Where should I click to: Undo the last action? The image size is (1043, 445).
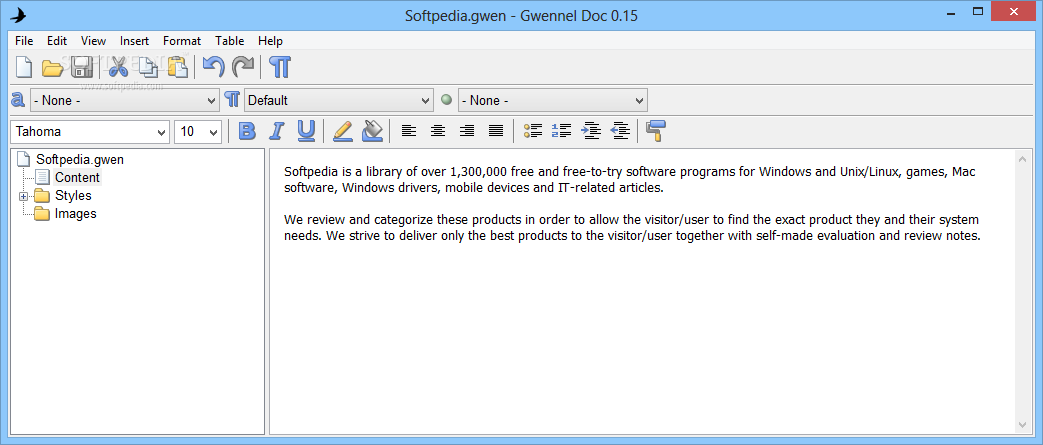click(x=214, y=67)
